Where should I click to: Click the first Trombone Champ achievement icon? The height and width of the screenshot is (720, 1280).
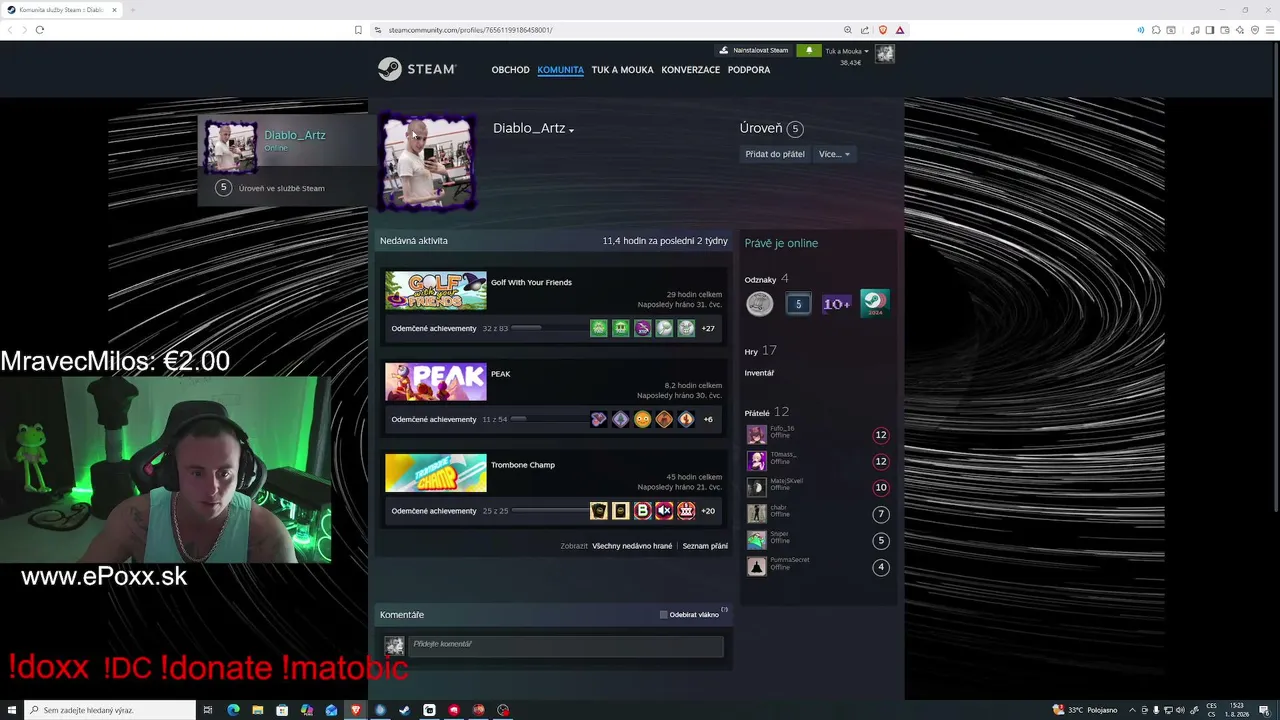pyautogui.click(x=599, y=510)
